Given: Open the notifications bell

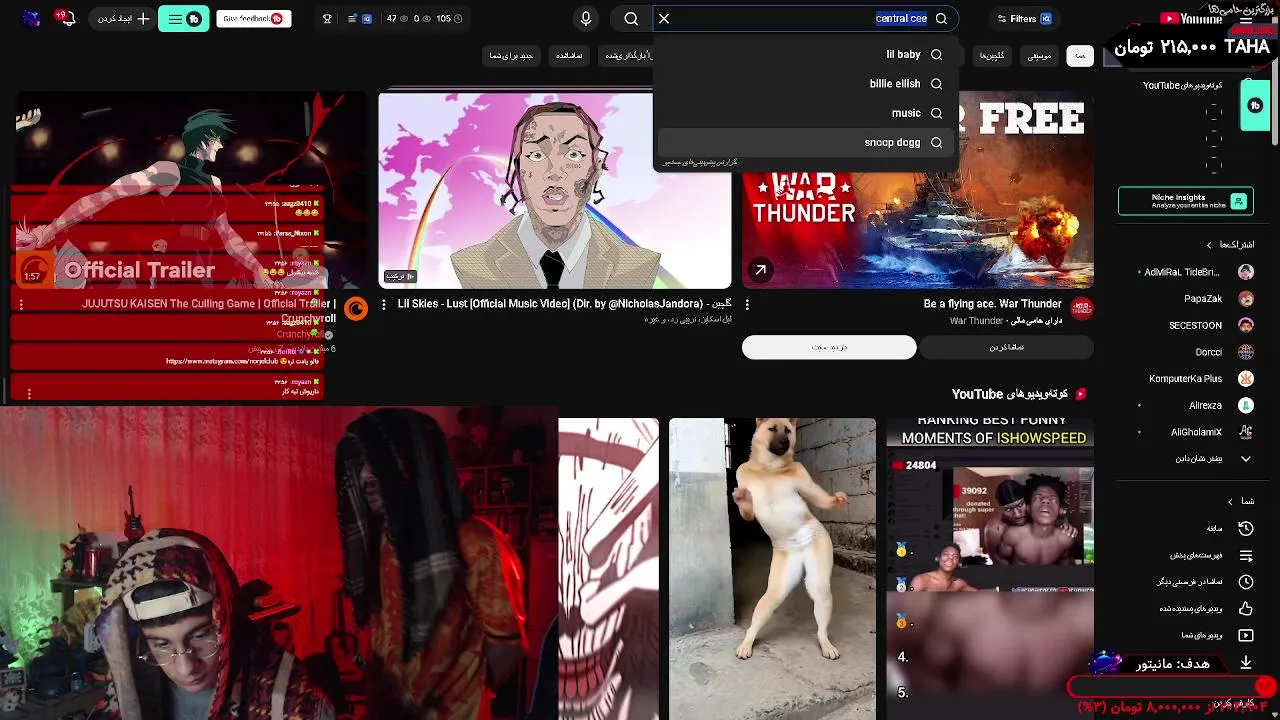Looking at the screenshot, I should click(x=67, y=18).
